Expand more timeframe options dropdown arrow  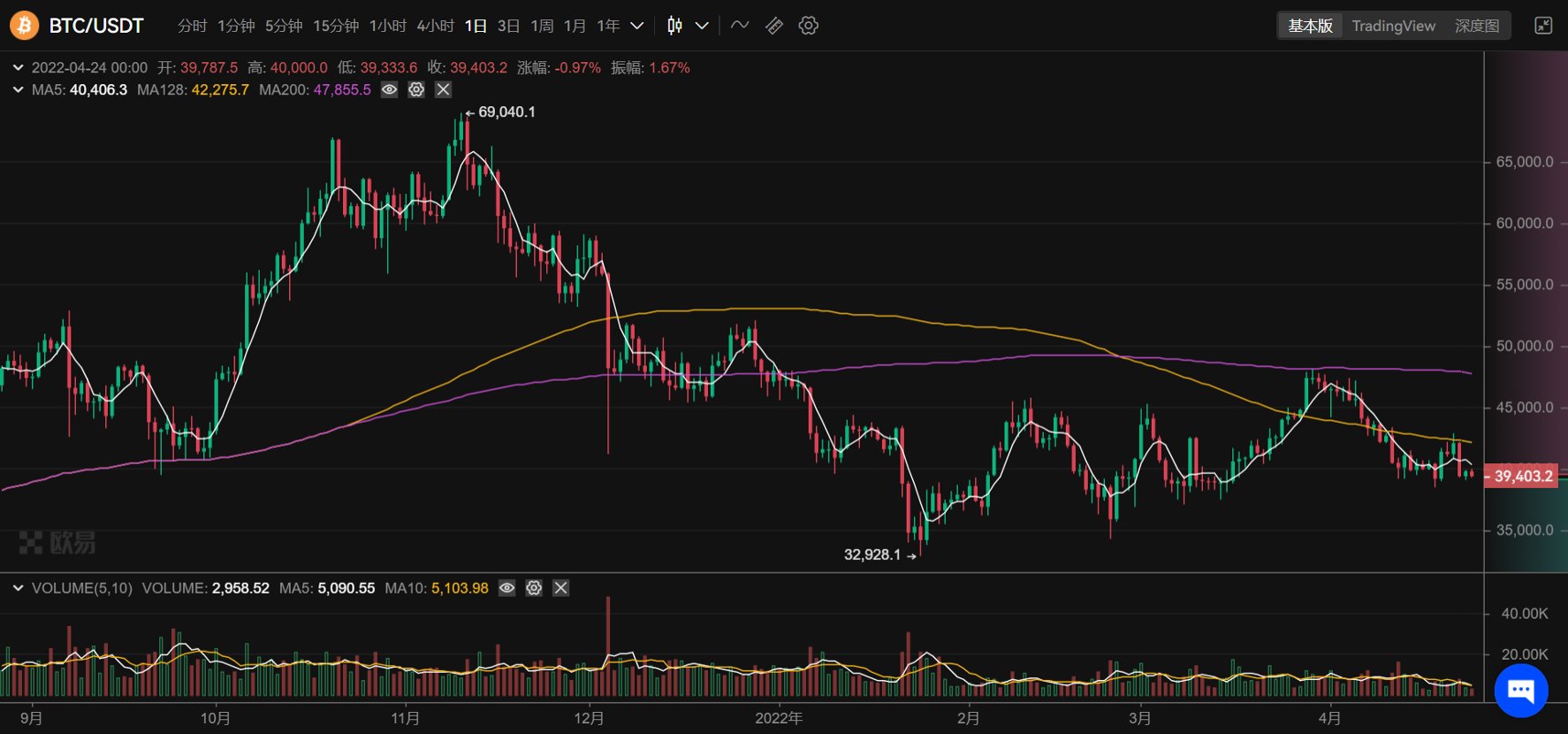click(636, 26)
